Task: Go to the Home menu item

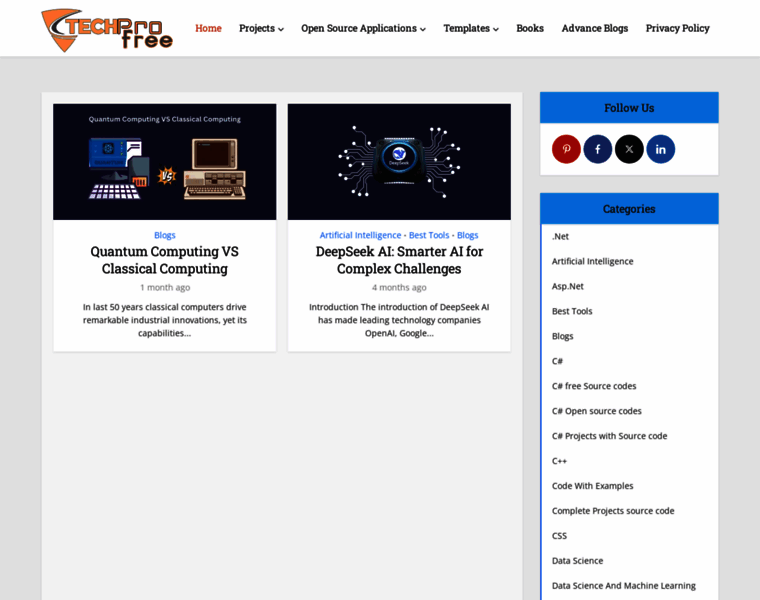Action: click(x=208, y=29)
